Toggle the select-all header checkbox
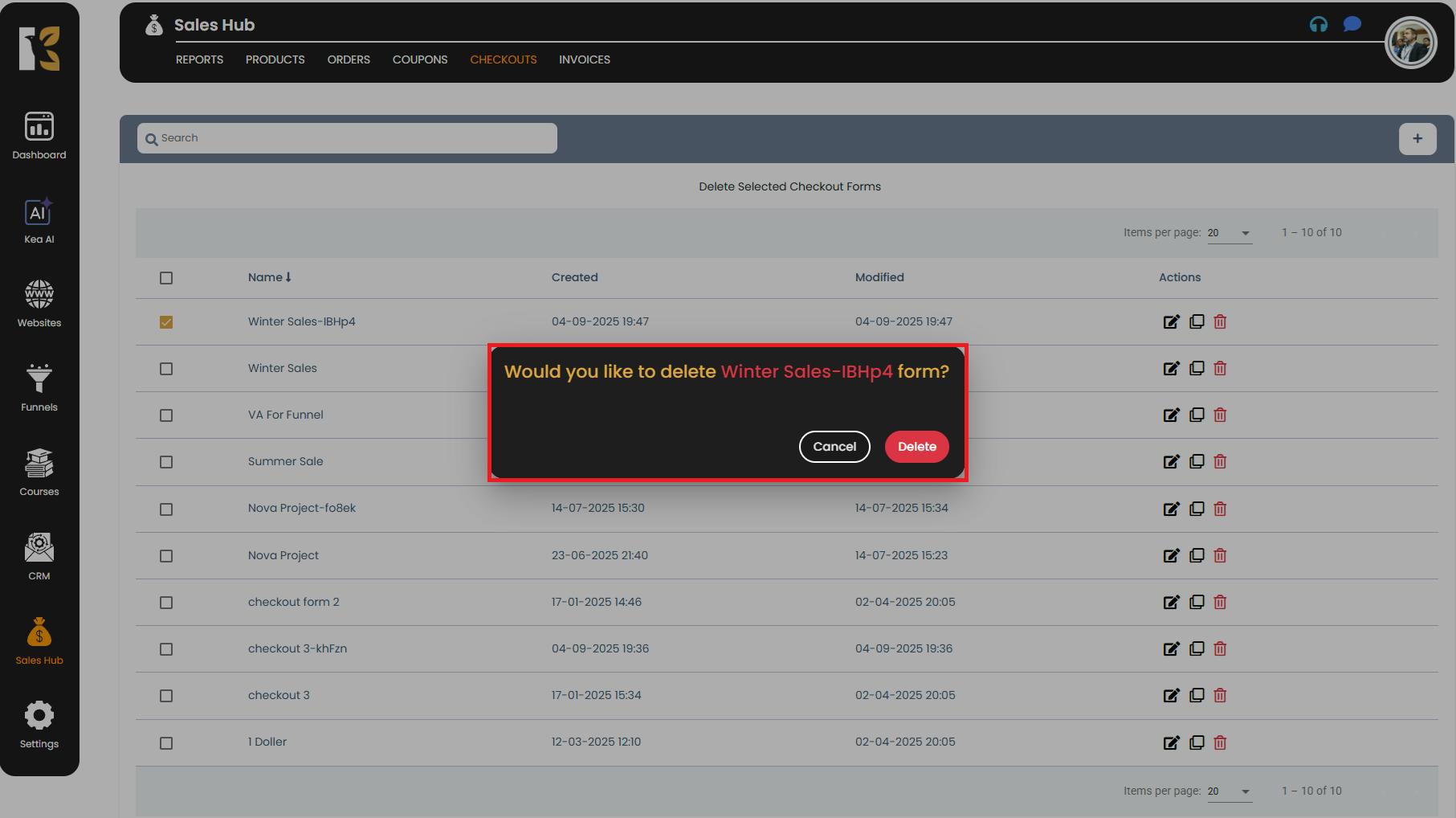Image resolution: width=1456 pixels, height=818 pixels. coord(166,278)
